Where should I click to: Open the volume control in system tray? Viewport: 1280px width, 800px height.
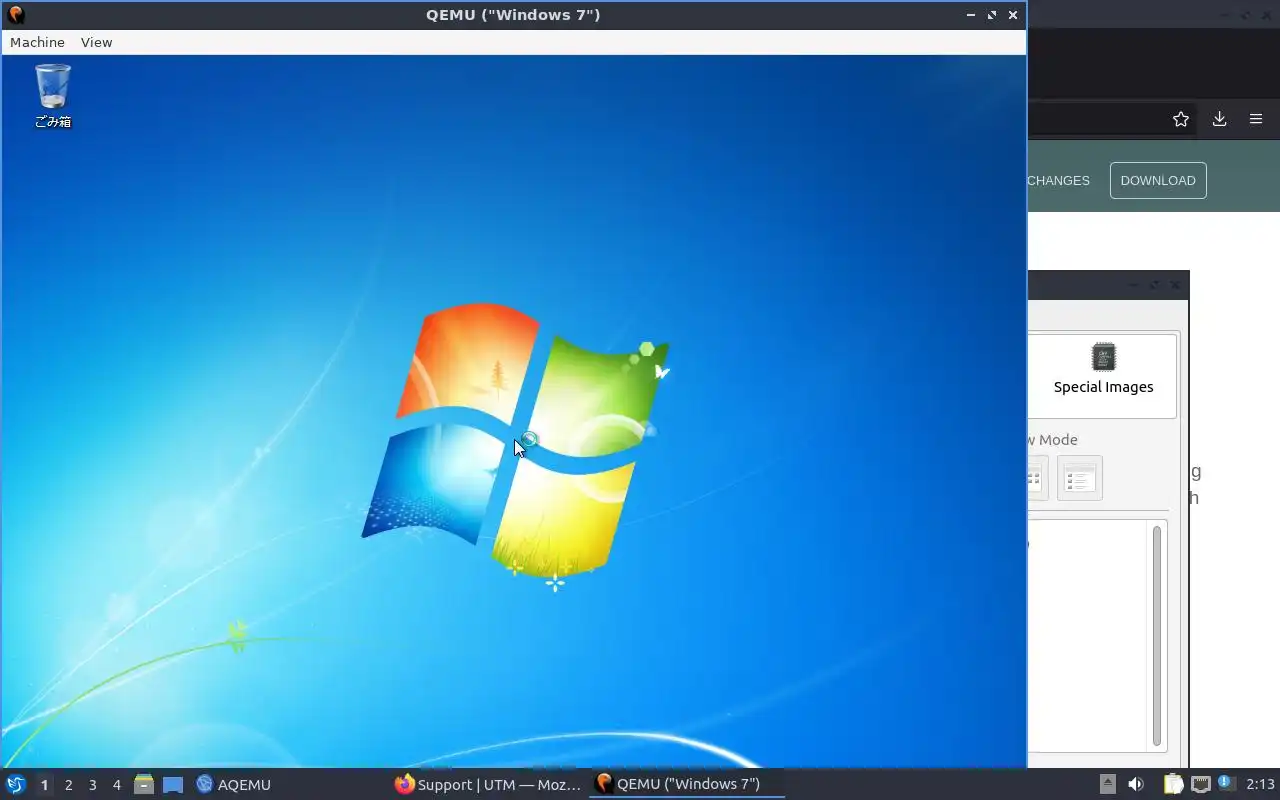click(1136, 784)
